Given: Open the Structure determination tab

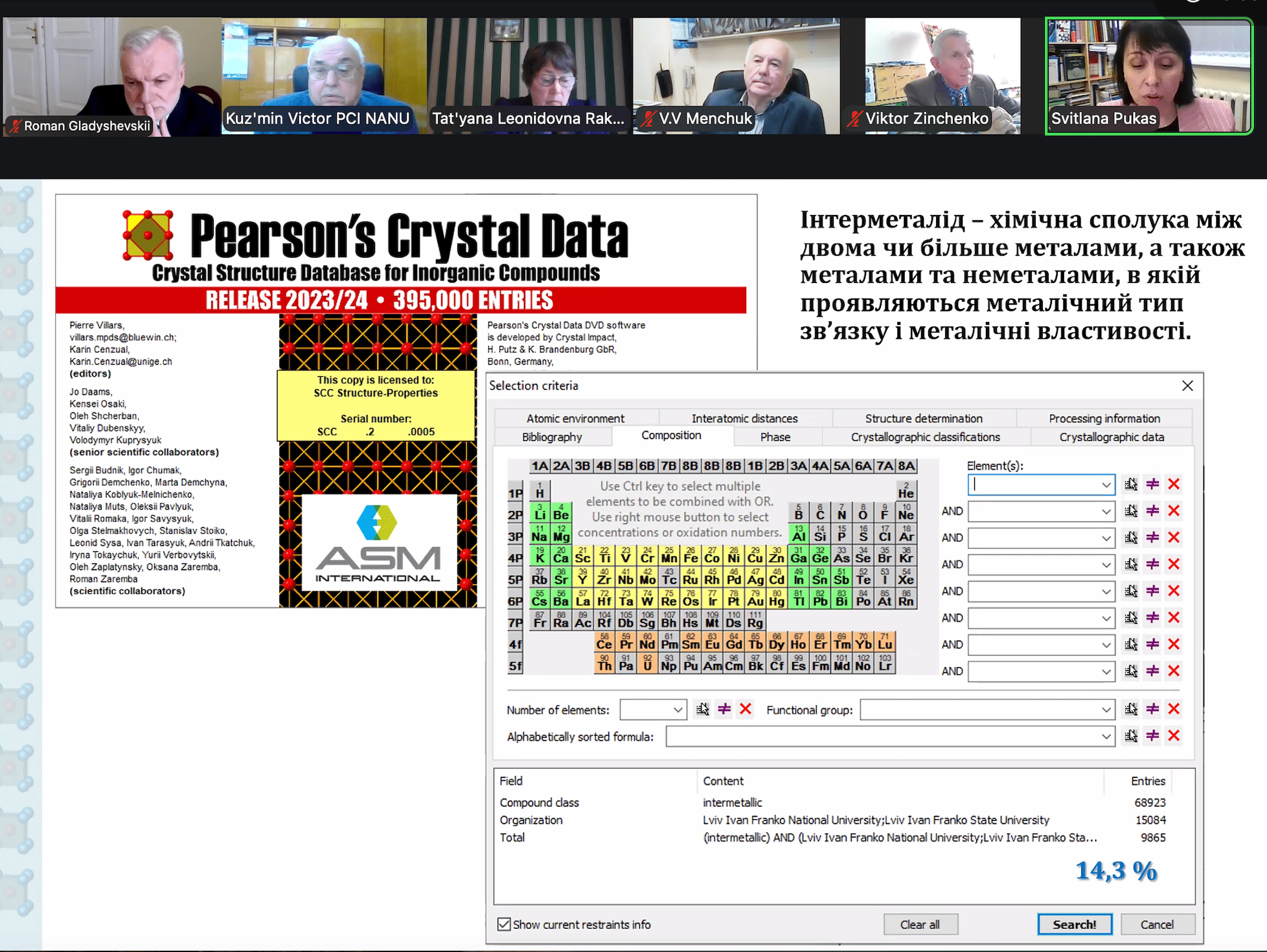Looking at the screenshot, I should 924,418.
